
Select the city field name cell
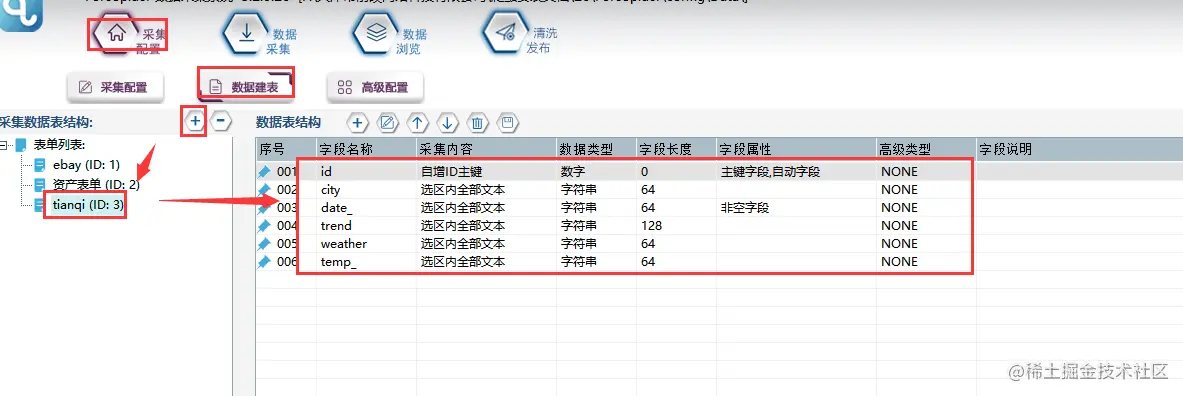[x=367, y=189]
